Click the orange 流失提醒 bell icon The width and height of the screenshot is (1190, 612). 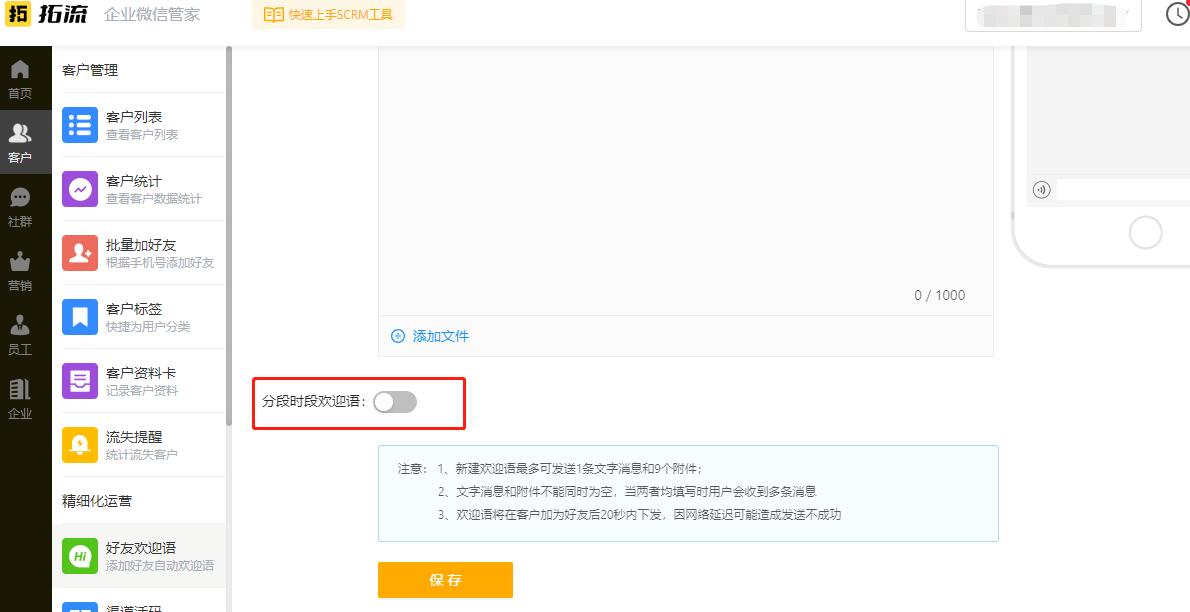coord(79,444)
